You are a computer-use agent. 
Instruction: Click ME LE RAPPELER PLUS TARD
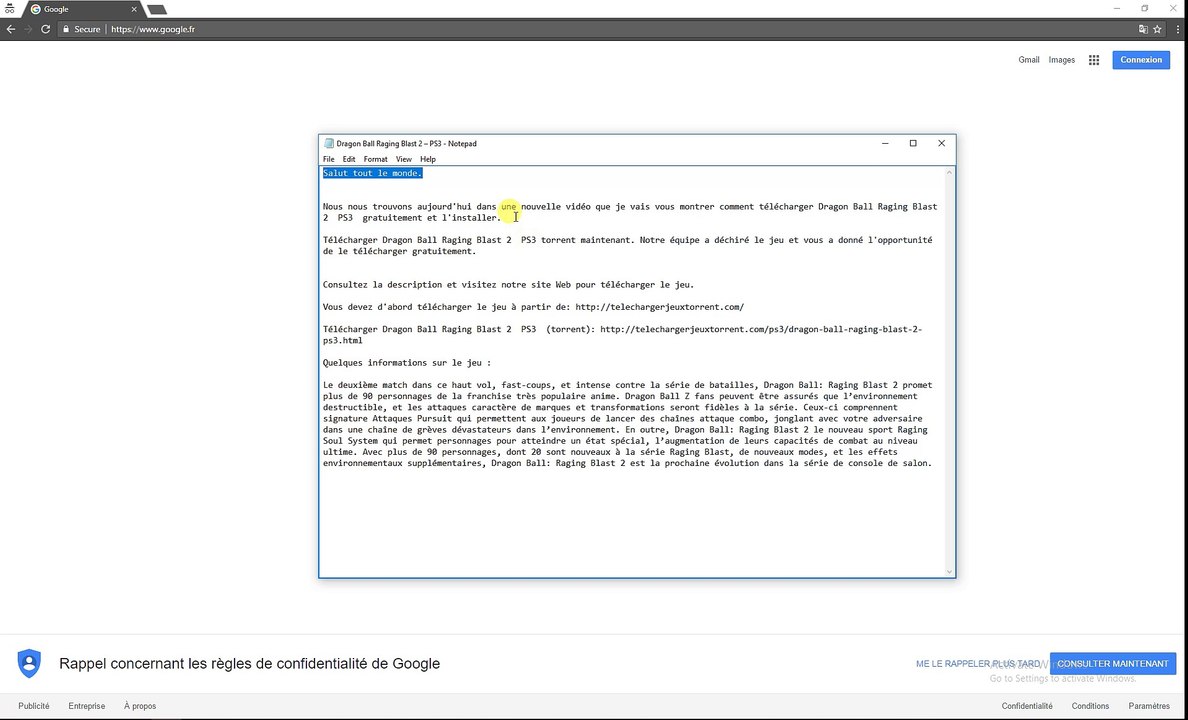pos(977,663)
